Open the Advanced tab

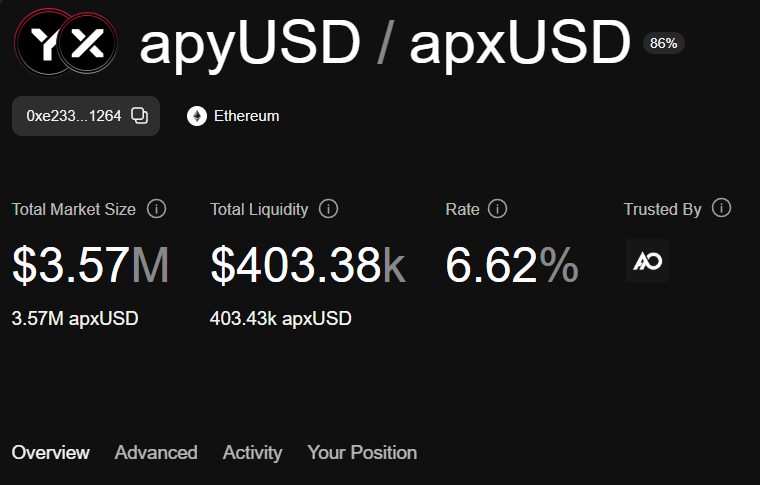coord(156,453)
